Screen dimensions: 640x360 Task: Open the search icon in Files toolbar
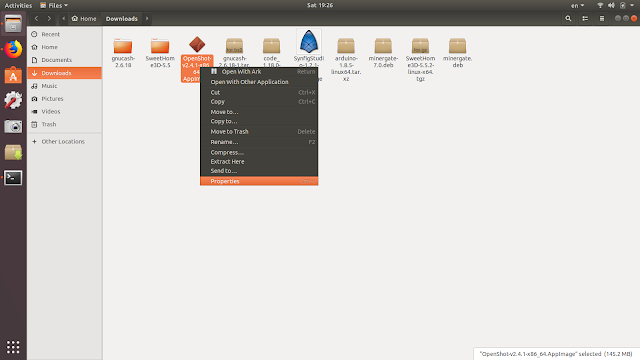(x=568, y=18)
